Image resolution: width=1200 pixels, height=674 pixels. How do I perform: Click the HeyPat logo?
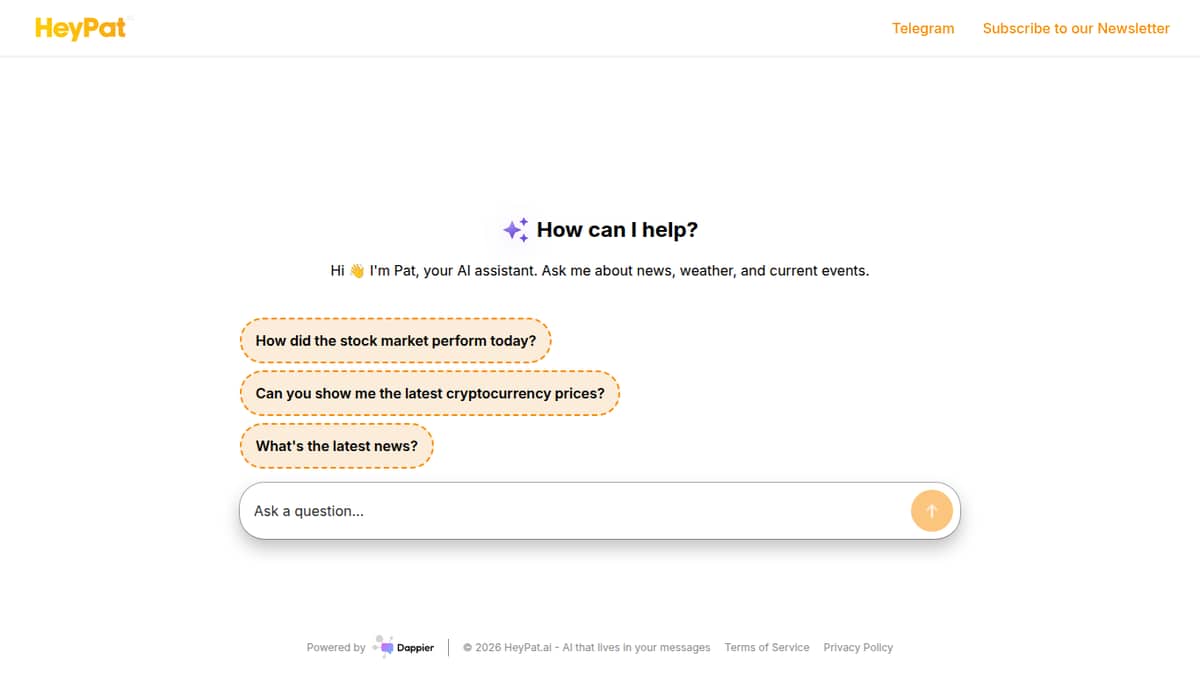point(83,28)
